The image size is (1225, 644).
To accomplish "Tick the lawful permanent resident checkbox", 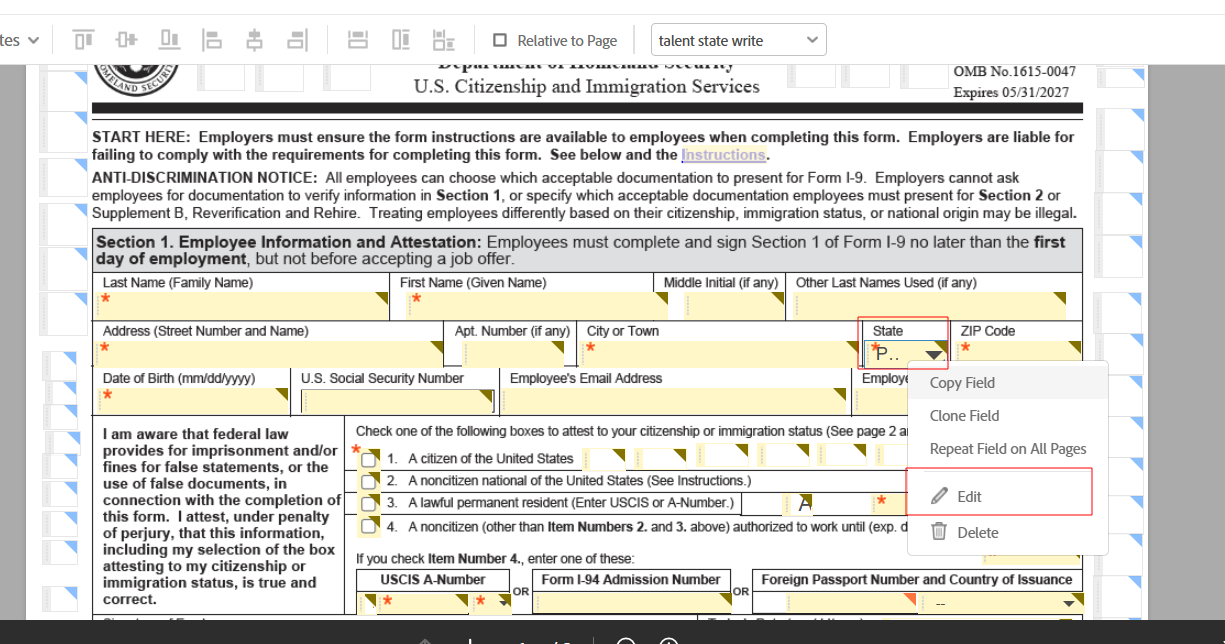I will [x=370, y=503].
